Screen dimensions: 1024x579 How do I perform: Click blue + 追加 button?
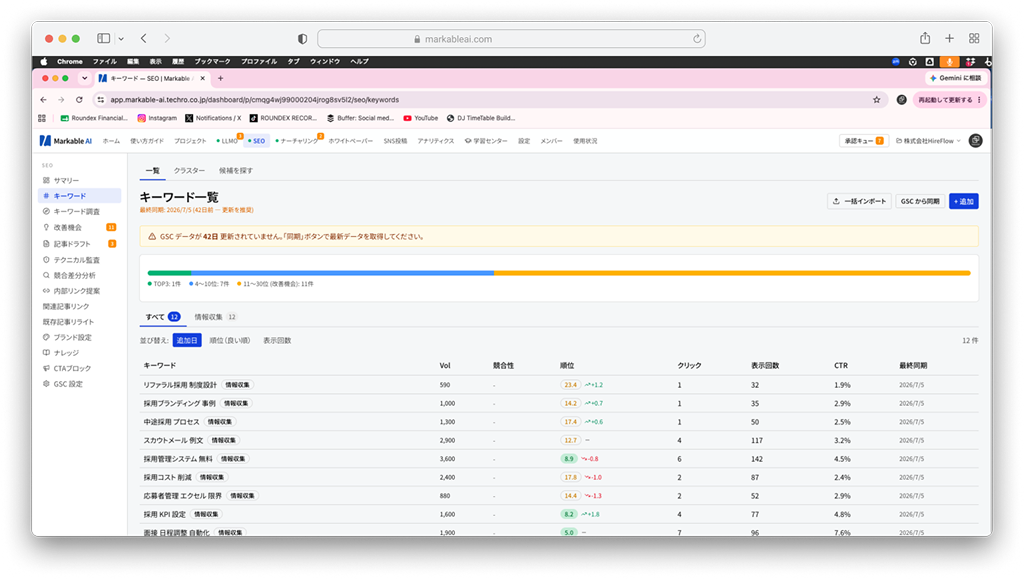[963, 201]
